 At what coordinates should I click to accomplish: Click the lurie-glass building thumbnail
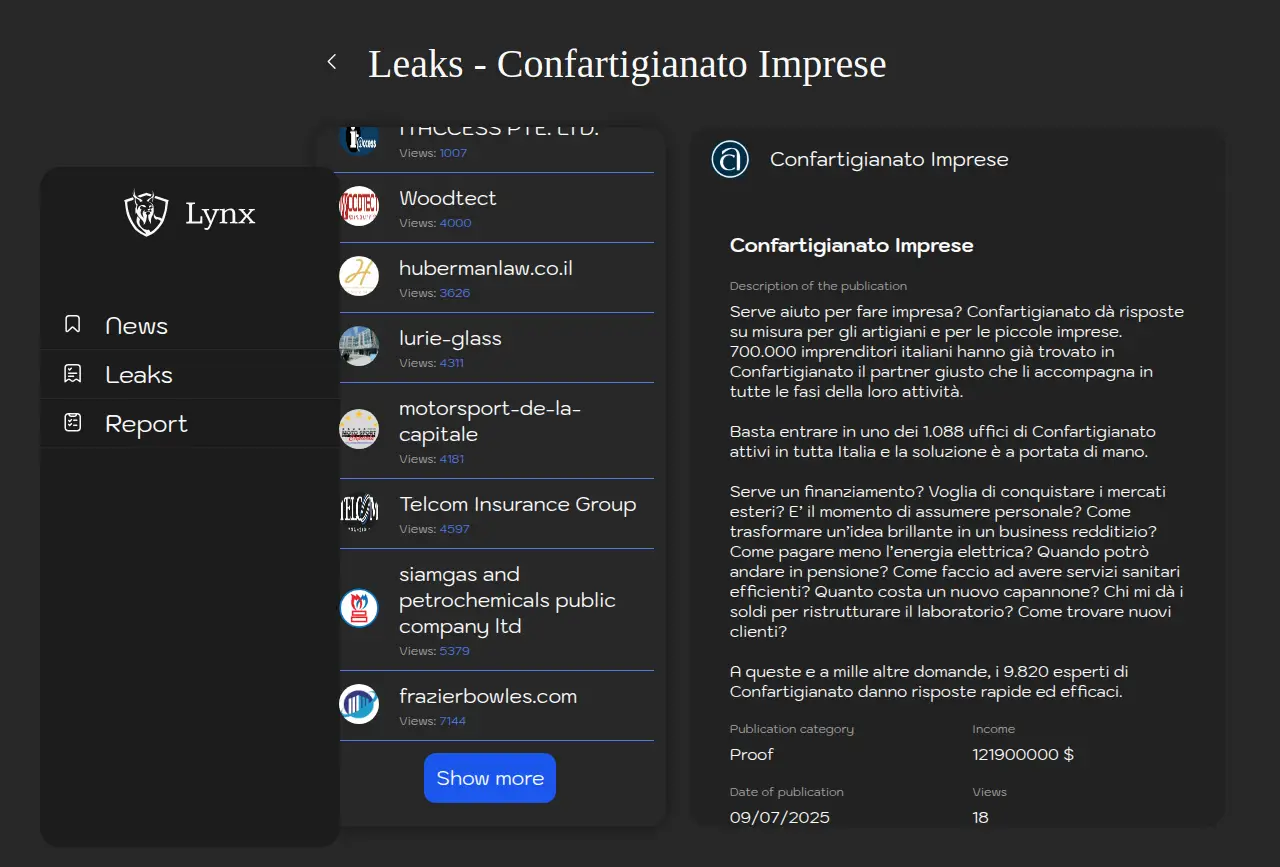click(359, 346)
